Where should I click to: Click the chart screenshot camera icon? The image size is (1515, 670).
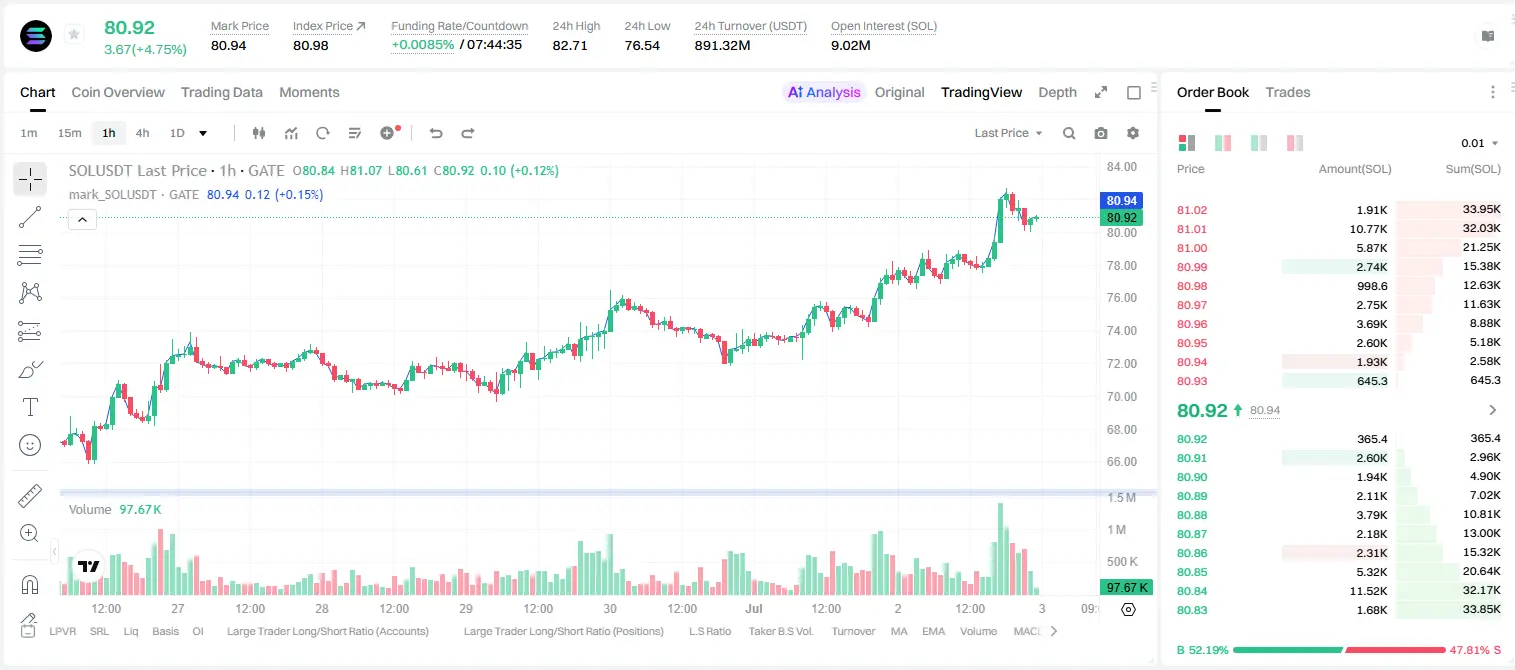1101,133
